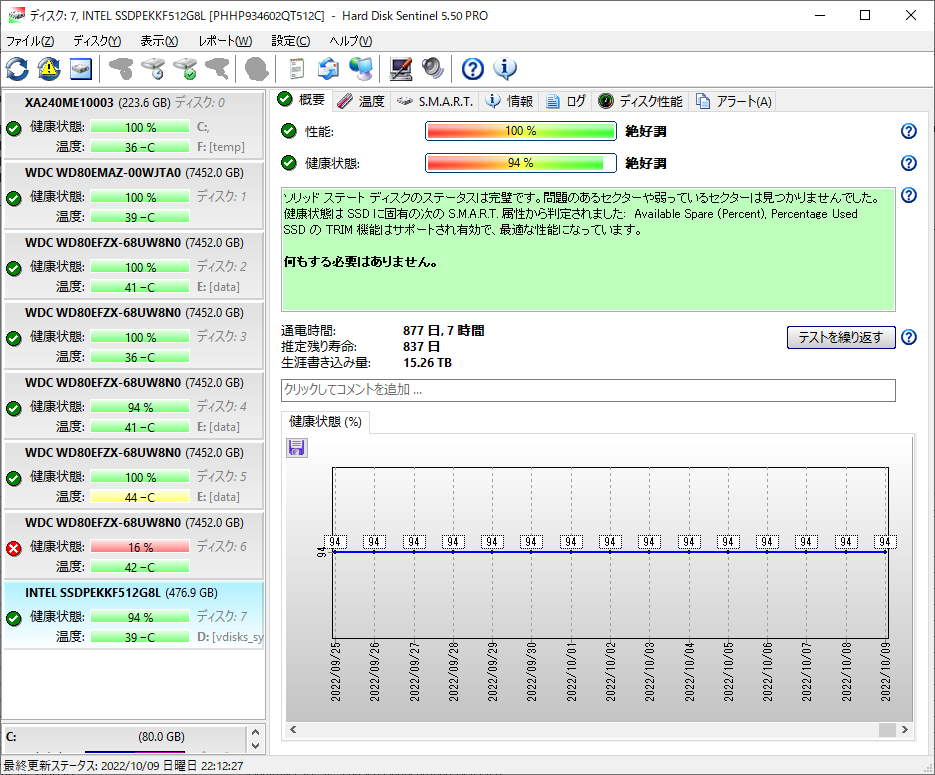Switch to the ディスク性能 tab
Image resolution: width=935 pixels, height=775 pixels.
640,101
